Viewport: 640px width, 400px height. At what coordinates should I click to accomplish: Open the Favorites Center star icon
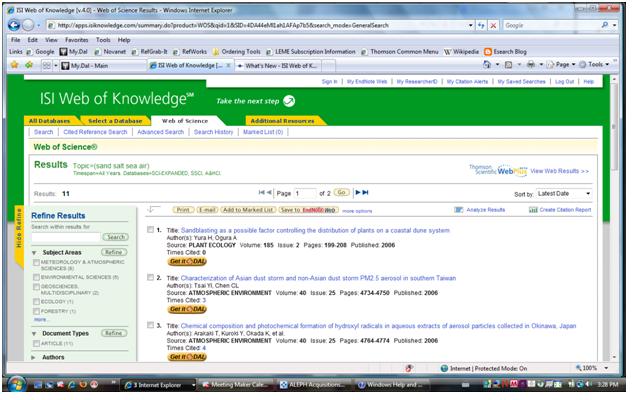[15, 65]
